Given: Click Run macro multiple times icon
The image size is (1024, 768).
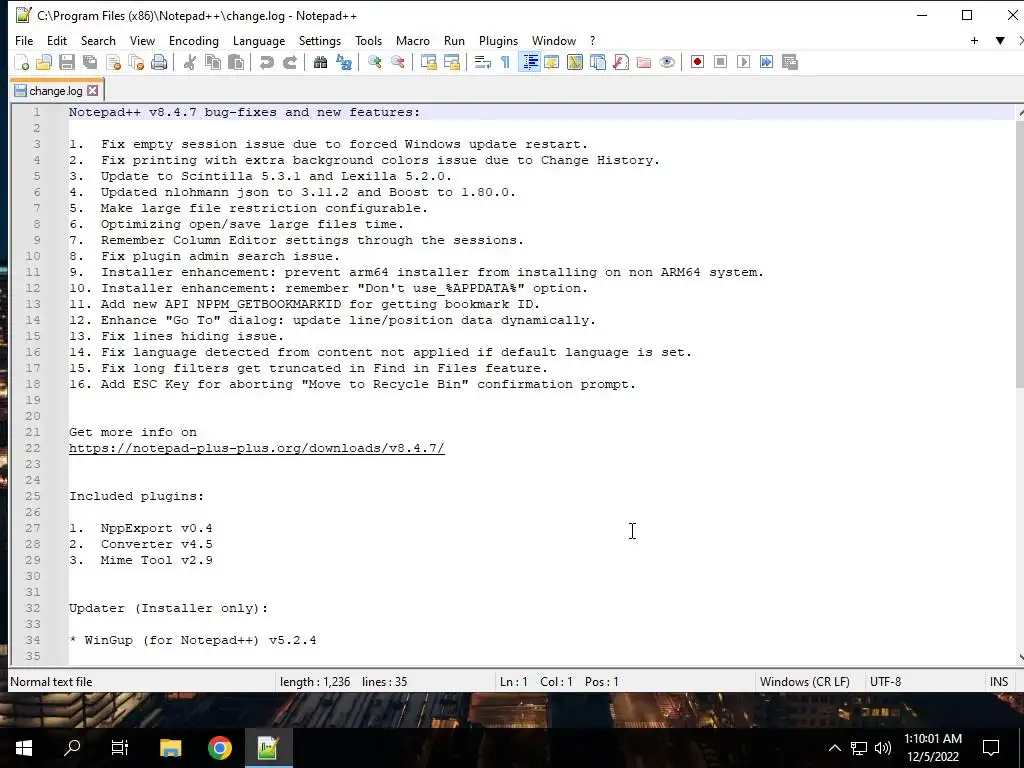Looking at the screenshot, I should (x=766, y=62).
